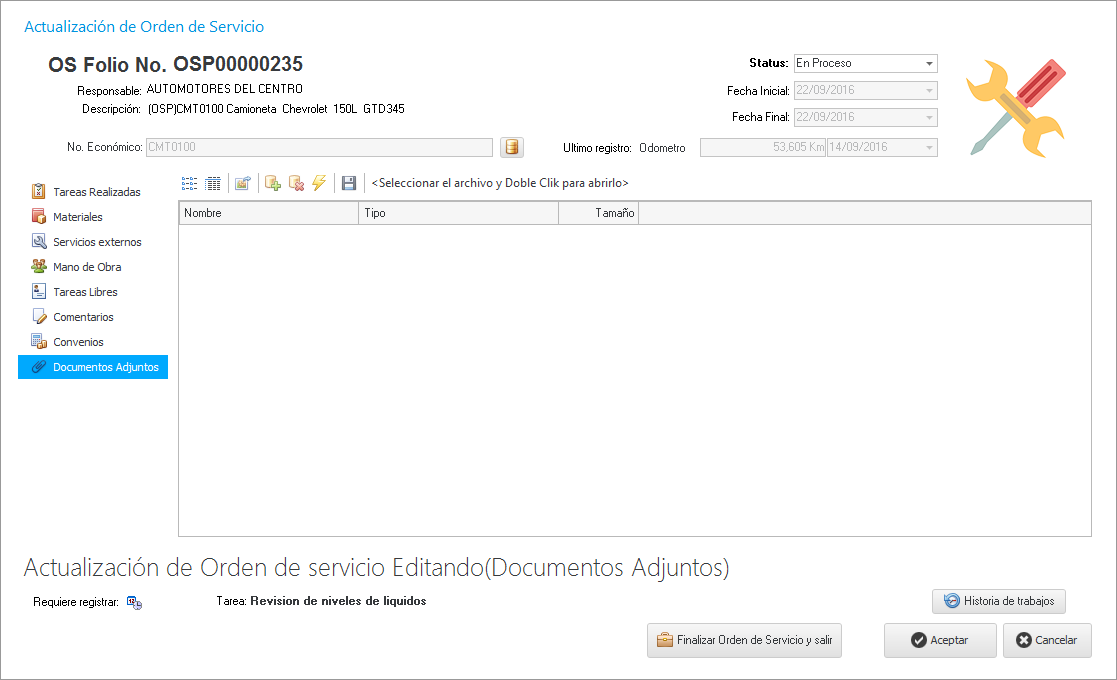Go to the Materiales section
1117x680 pixels.
pyautogui.click(x=77, y=217)
